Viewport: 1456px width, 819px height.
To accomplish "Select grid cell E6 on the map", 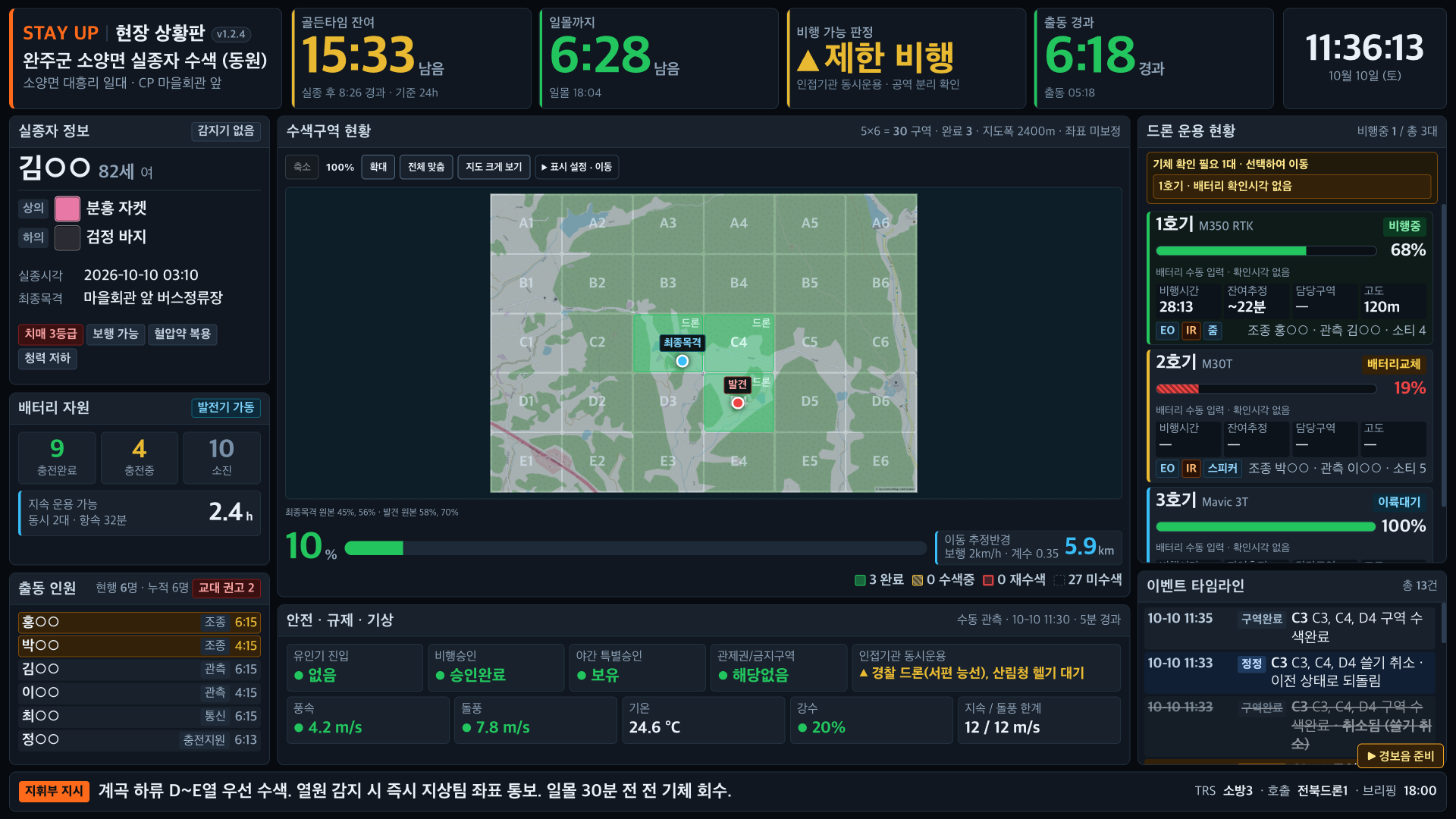I will [x=881, y=462].
